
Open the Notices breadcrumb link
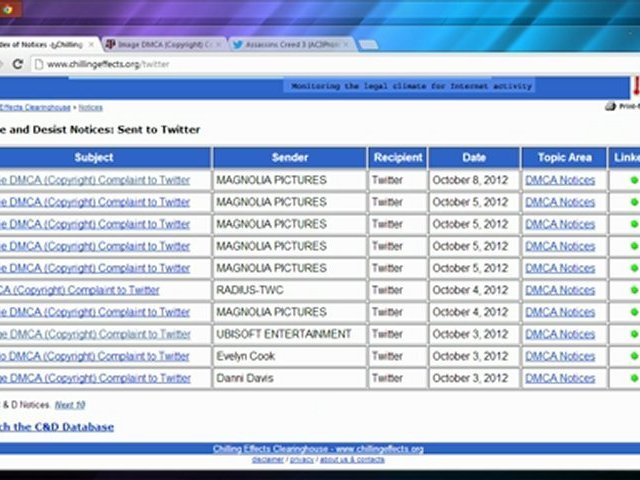(90, 106)
